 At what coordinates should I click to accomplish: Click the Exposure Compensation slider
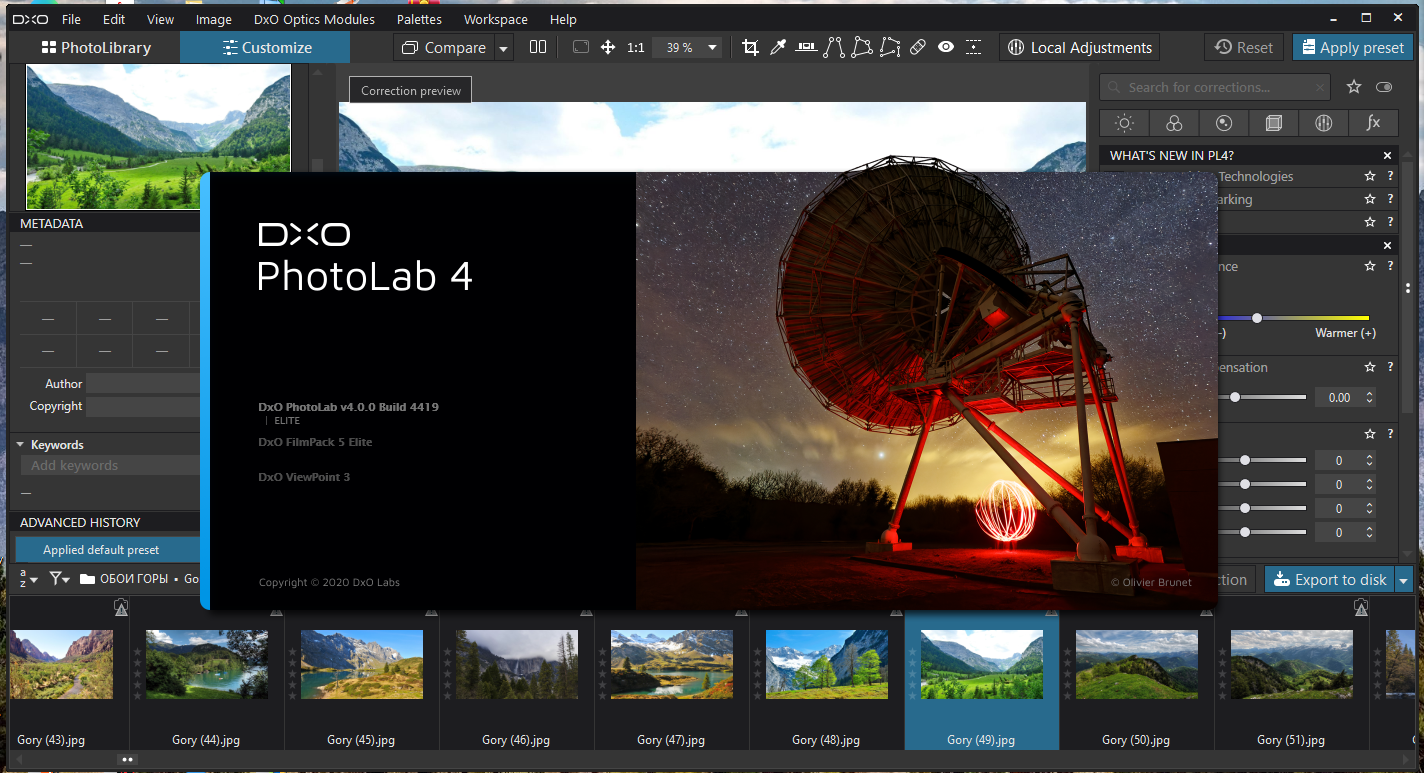click(x=1235, y=398)
